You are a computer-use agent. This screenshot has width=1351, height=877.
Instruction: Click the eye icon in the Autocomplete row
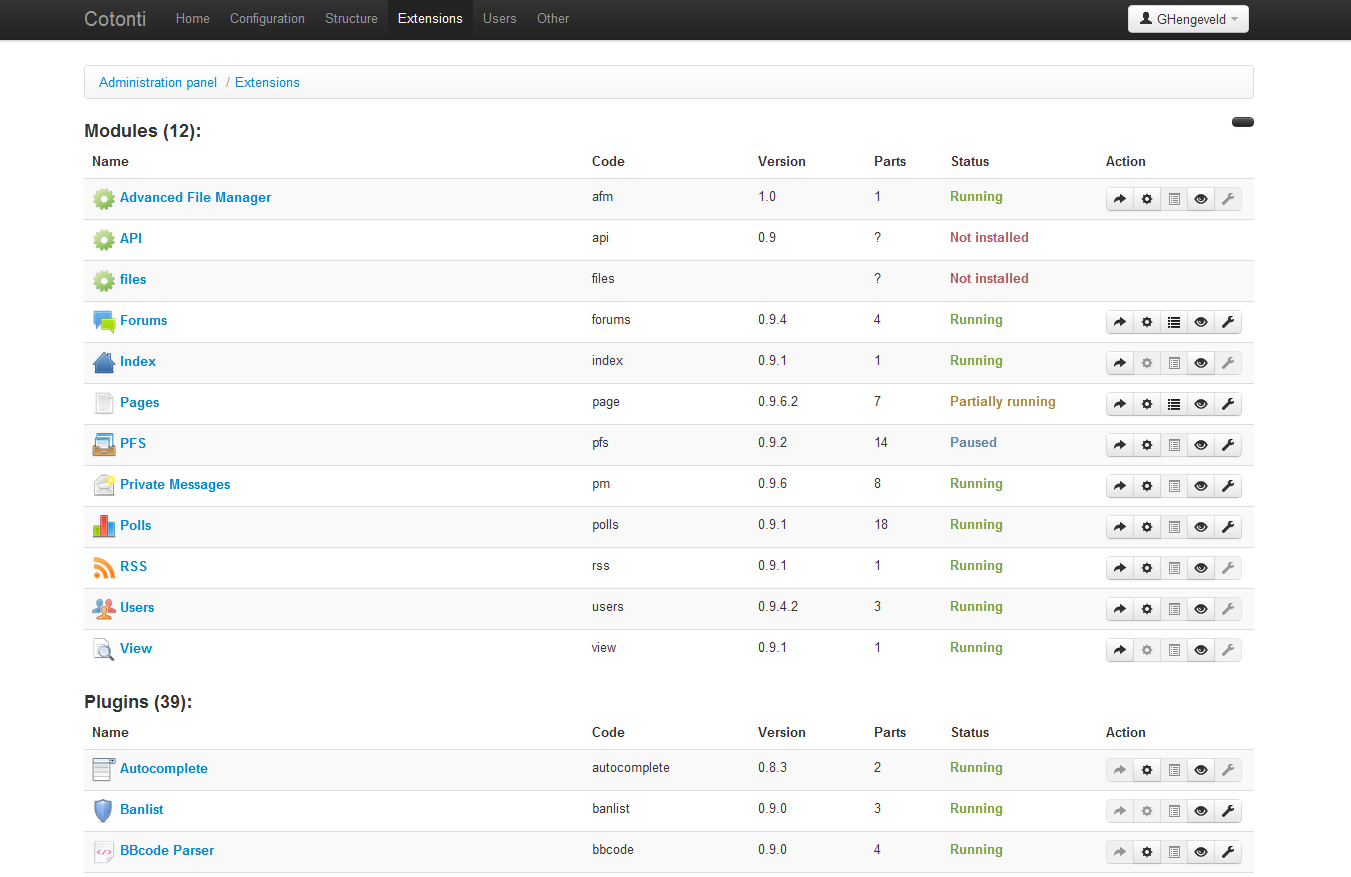(x=1201, y=770)
